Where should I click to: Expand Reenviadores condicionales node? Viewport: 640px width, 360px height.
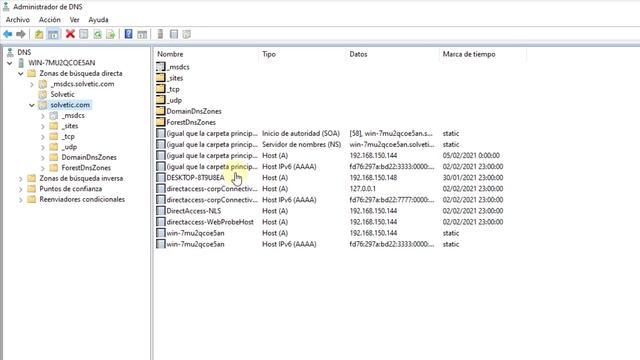[x=20, y=200]
